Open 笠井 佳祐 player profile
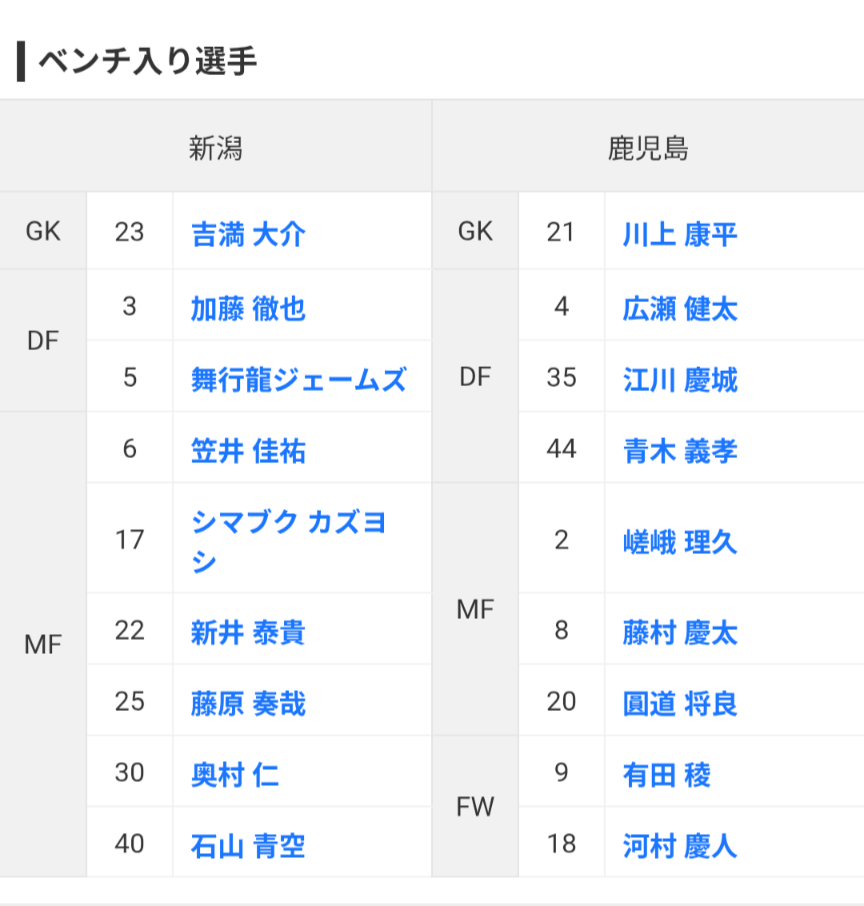Viewport: 864px width, 906px height. pos(248,451)
